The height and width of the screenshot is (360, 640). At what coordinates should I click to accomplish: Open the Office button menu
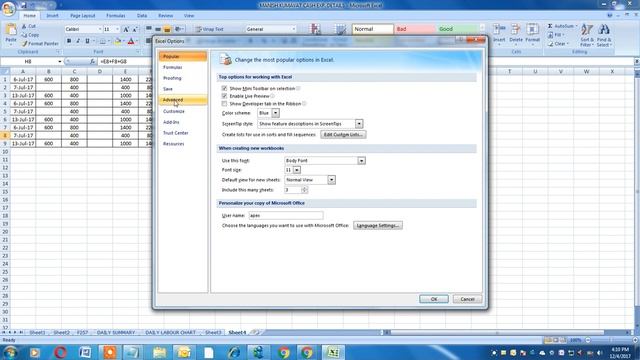point(8,8)
